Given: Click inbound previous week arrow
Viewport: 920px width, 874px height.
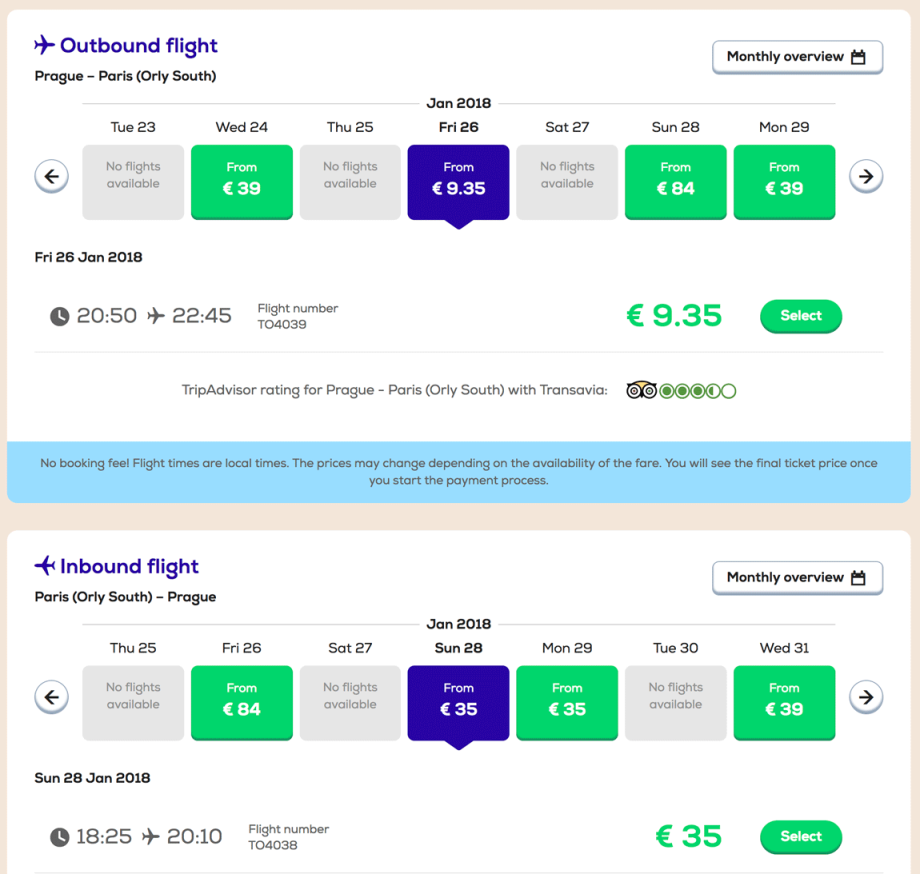Looking at the screenshot, I should point(52,697).
